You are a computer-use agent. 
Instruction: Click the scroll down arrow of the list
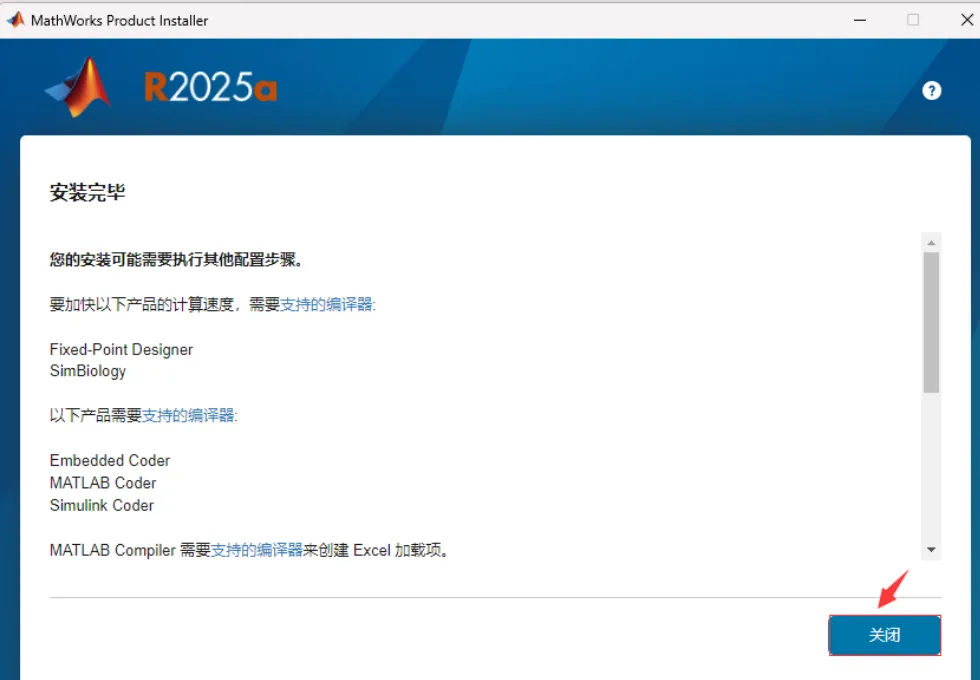click(931, 549)
